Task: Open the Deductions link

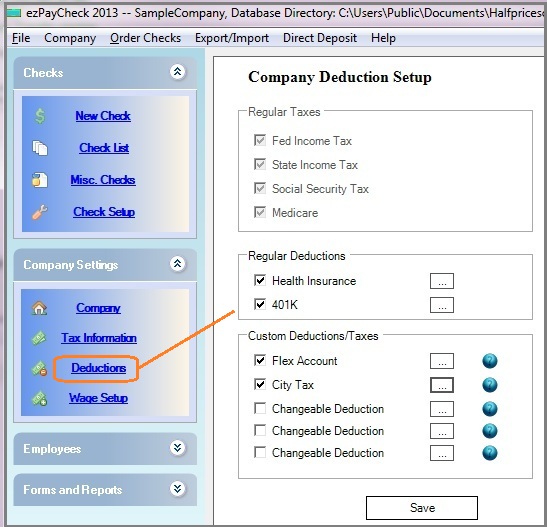Action: point(98,368)
